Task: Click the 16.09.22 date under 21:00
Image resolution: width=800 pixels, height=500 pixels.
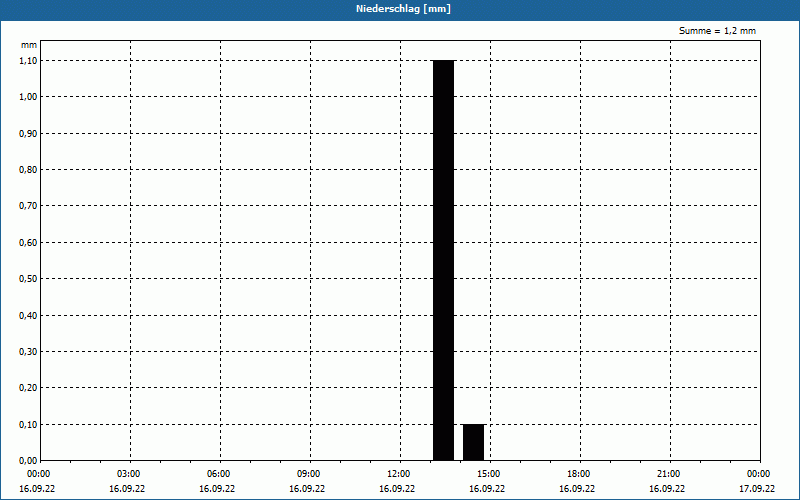Action: 667,489
